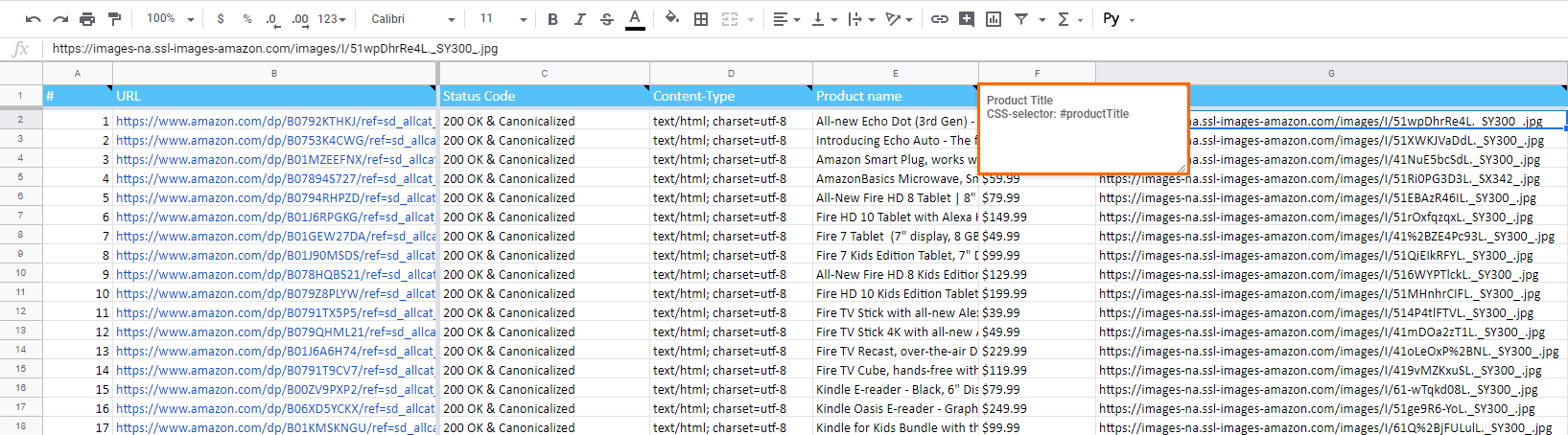
Task: Open horizontal align dropdown
Action: [x=785, y=19]
